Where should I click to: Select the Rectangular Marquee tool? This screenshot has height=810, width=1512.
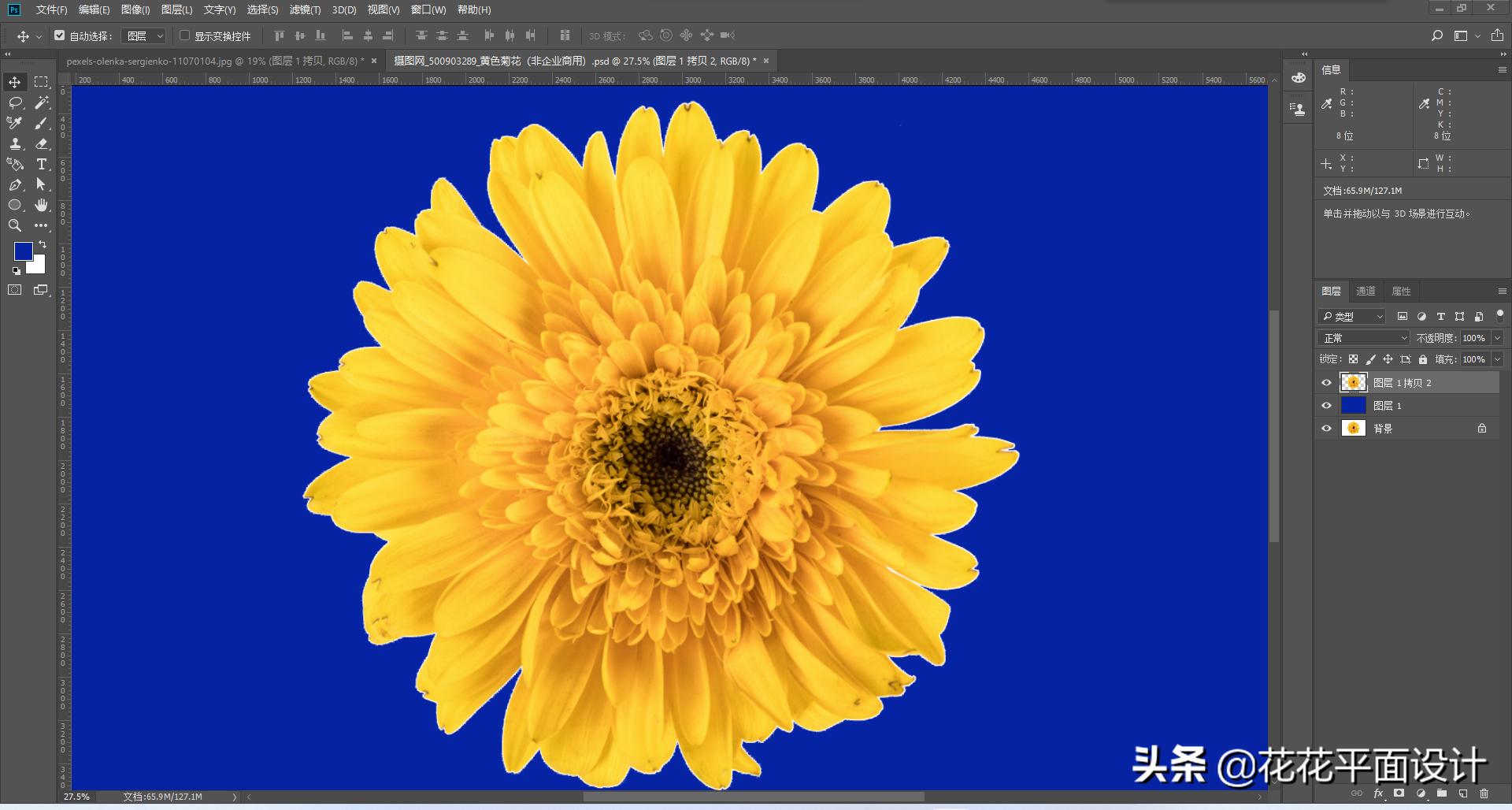click(x=42, y=82)
